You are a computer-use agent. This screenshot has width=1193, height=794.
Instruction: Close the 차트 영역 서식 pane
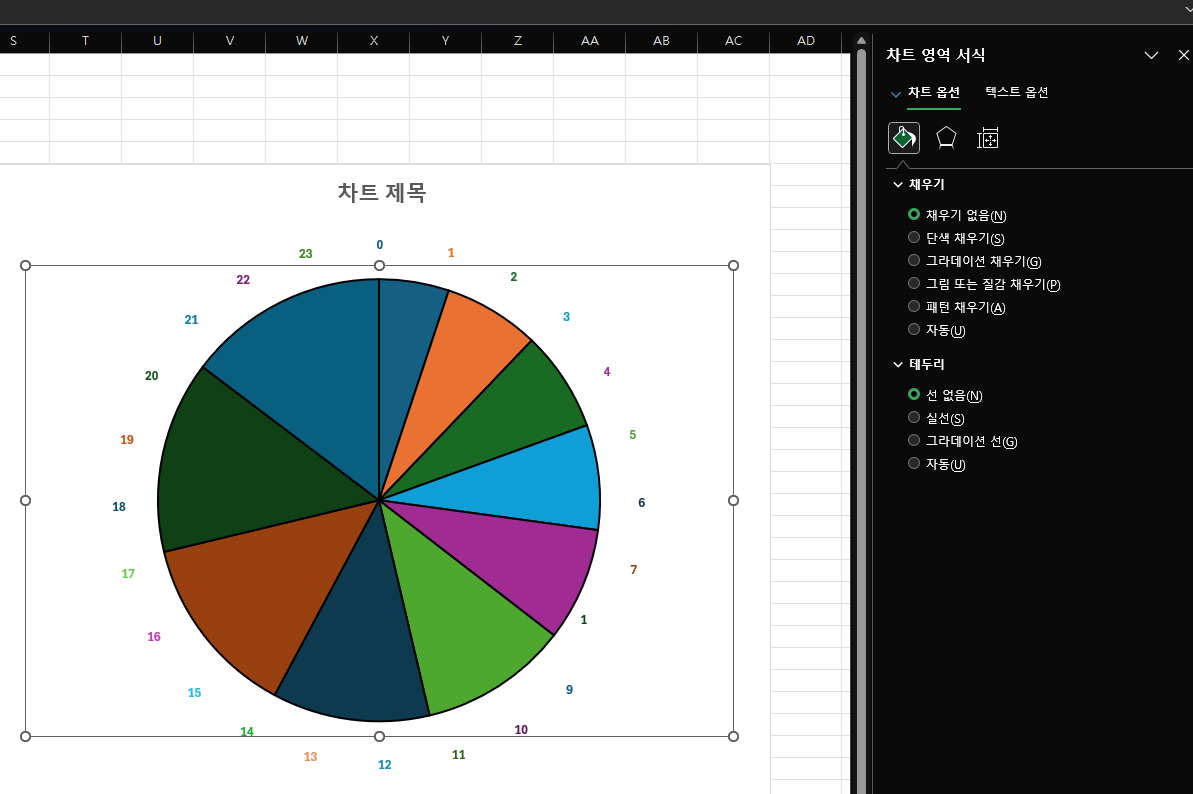pyautogui.click(x=1183, y=55)
